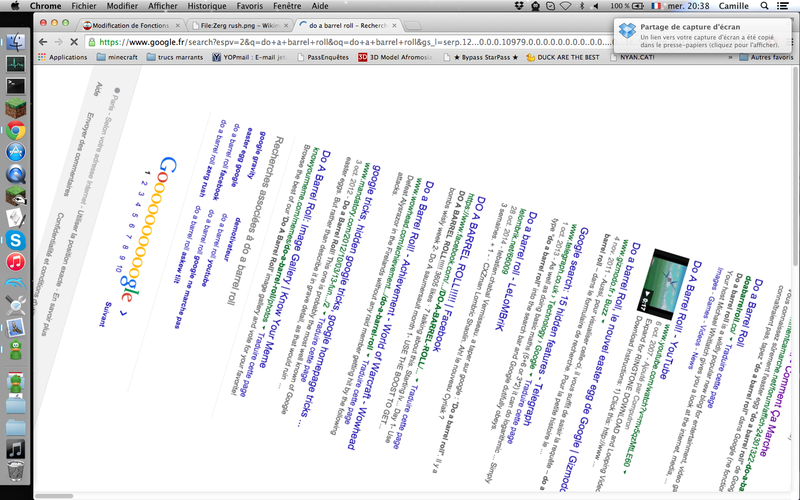Open the Camille user menu
This screenshot has width=800, height=500.
pyautogui.click(x=734, y=6)
